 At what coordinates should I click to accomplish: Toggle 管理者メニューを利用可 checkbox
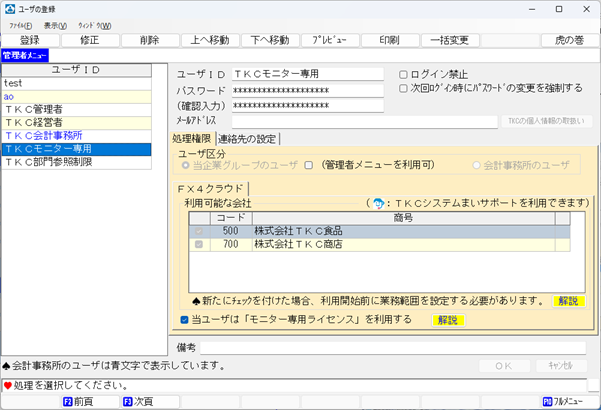[309, 165]
